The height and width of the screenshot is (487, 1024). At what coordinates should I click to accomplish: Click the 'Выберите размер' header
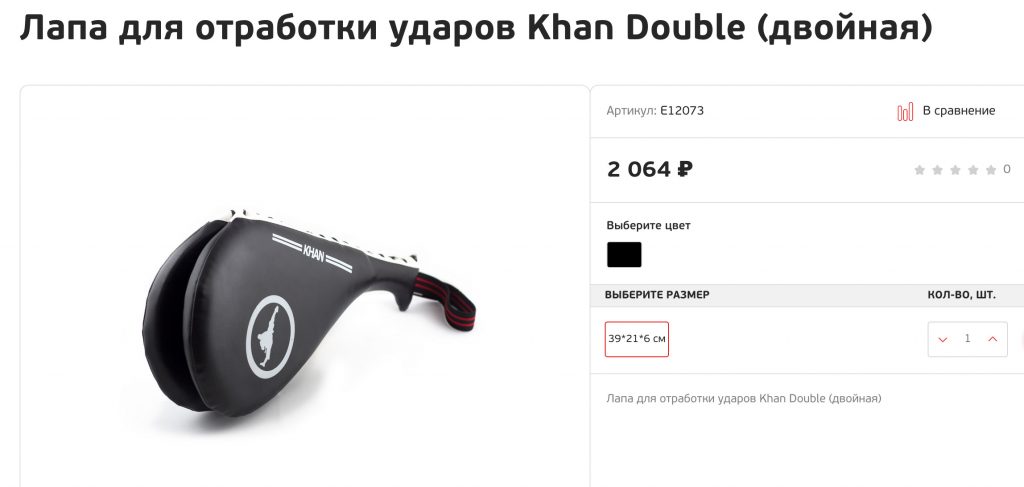657,295
